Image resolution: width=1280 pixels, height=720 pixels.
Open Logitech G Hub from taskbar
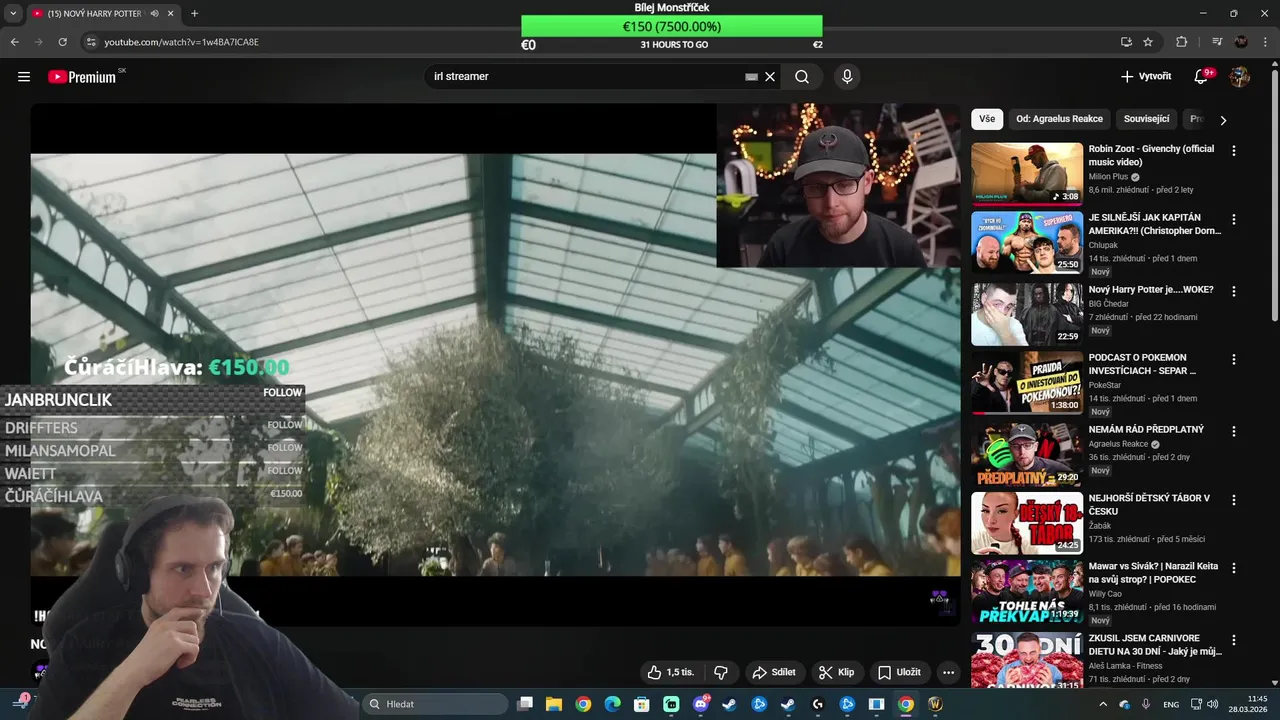coord(817,704)
